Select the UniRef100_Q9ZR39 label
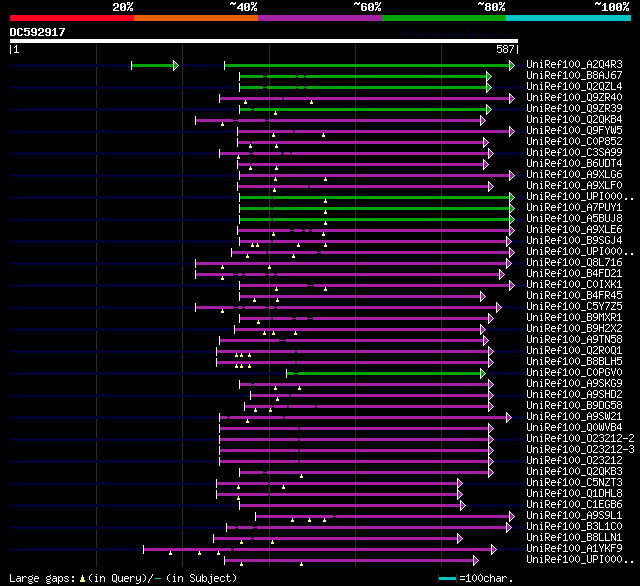The height and width of the screenshot is (586, 640). (574, 109)
